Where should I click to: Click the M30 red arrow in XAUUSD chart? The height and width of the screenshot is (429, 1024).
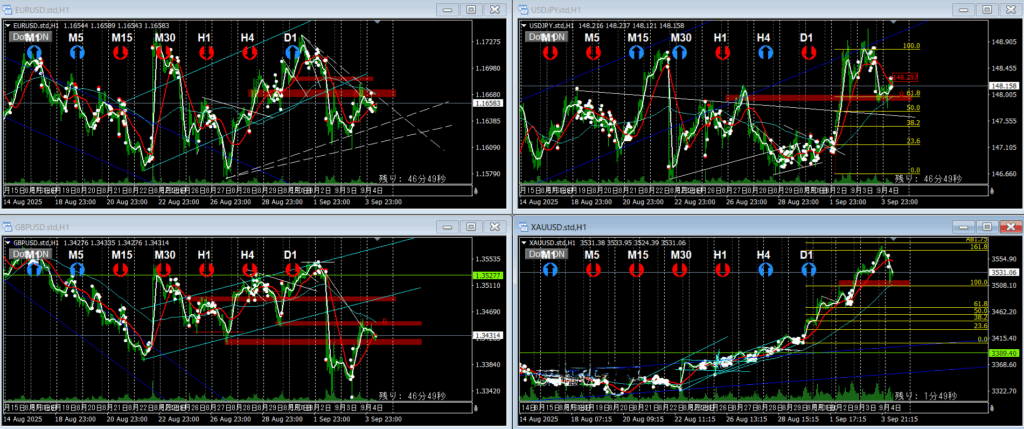(x=679, y=269)
